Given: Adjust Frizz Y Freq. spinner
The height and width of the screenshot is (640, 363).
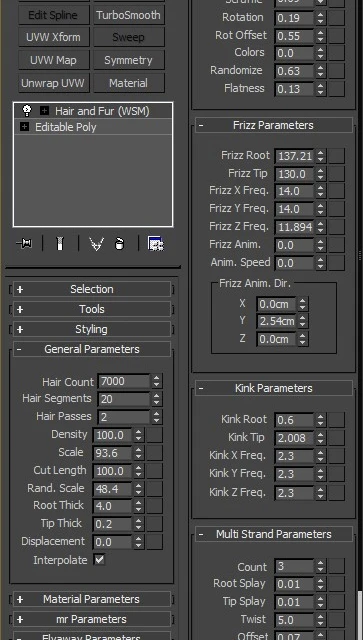Looking at the screenshot, I should 321,209.
